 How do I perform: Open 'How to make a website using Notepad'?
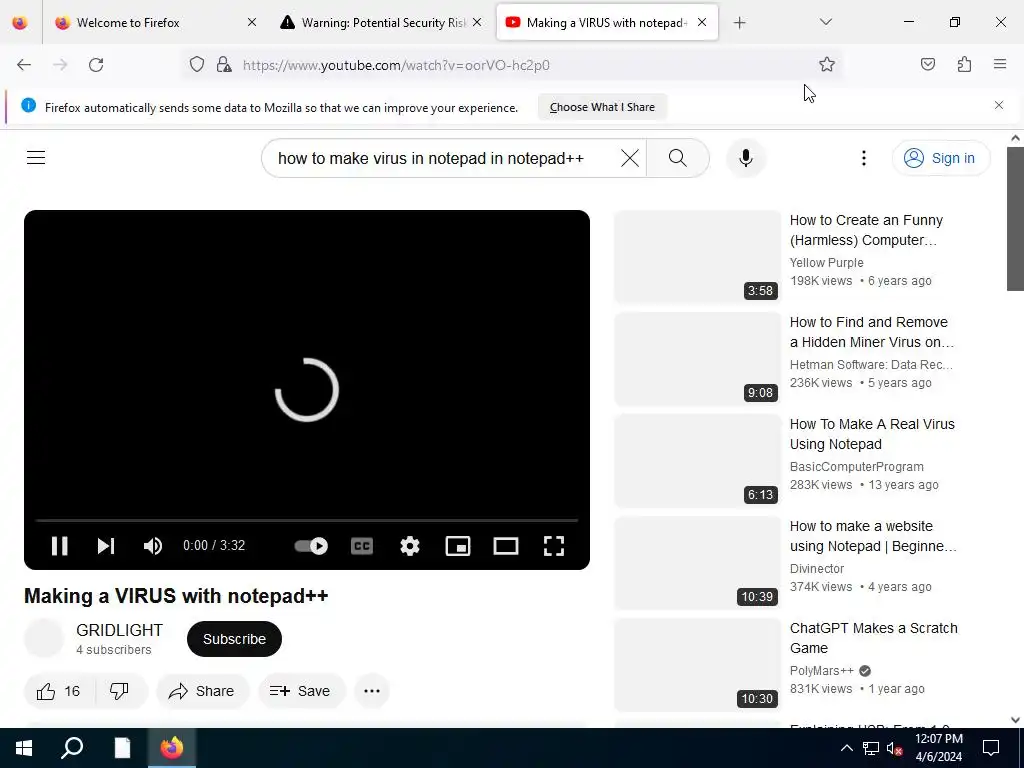tap(873, 536)
